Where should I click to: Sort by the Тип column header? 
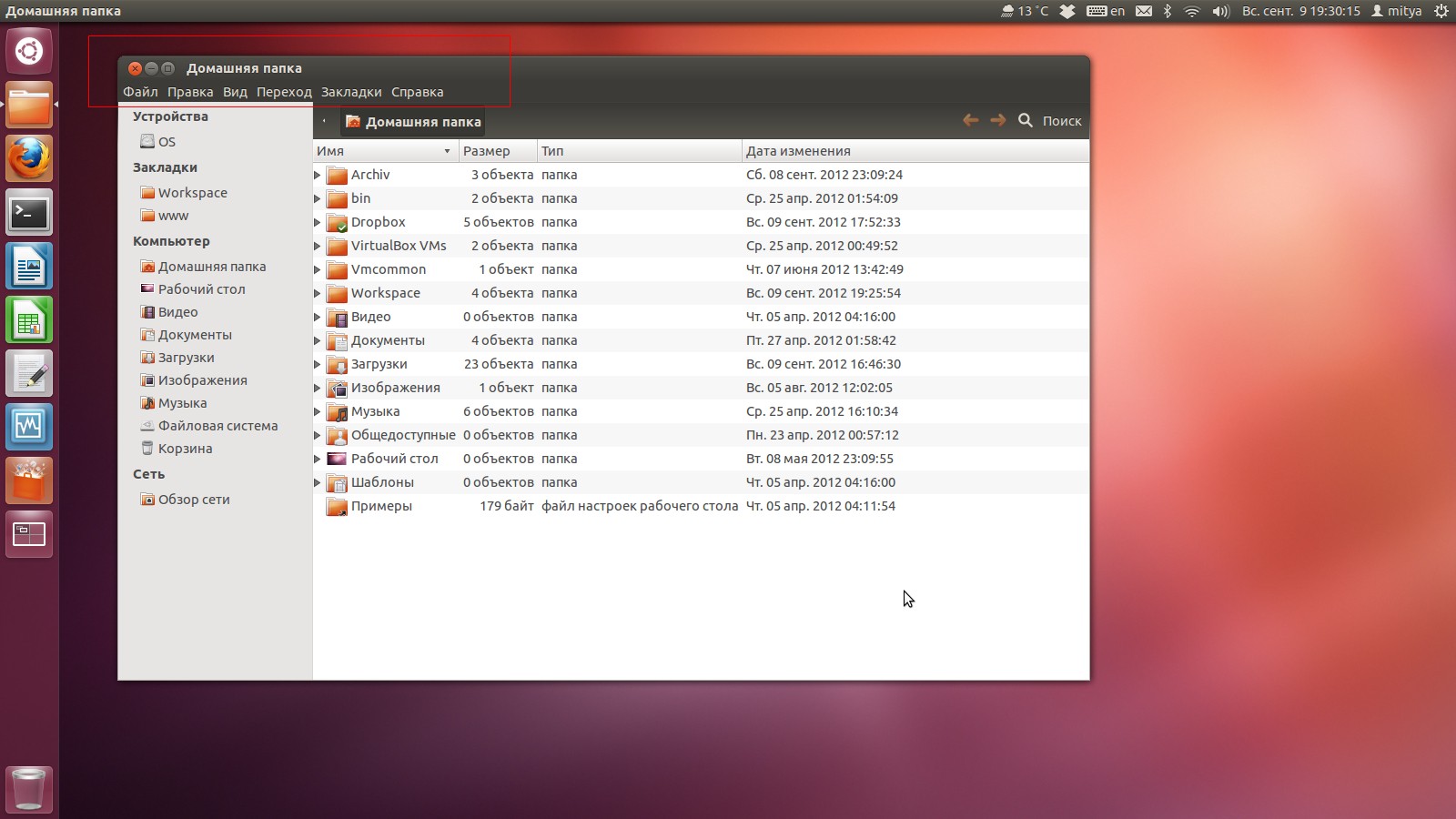639,151
